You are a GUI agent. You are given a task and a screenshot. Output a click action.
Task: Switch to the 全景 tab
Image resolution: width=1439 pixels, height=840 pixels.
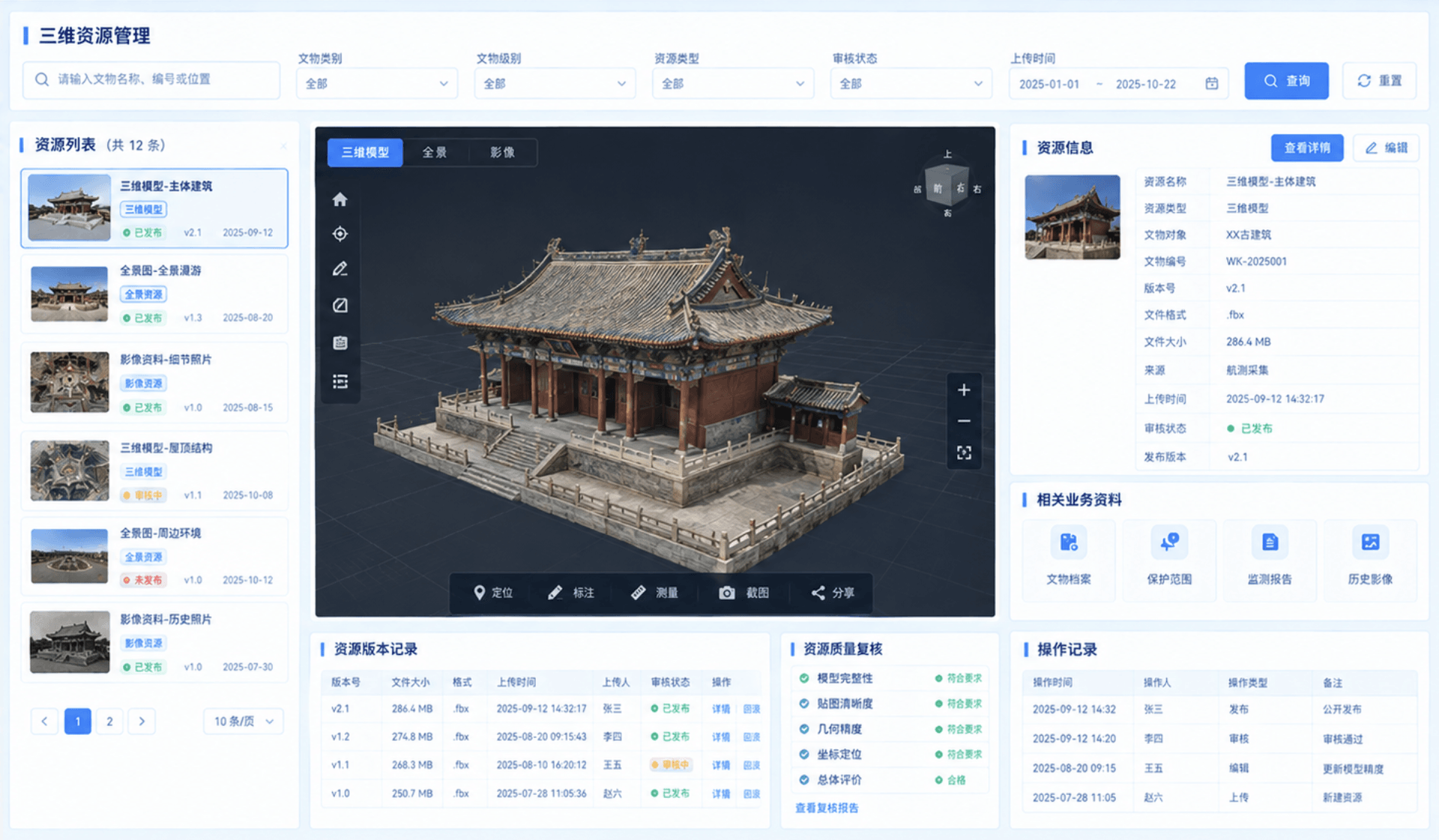435,152
